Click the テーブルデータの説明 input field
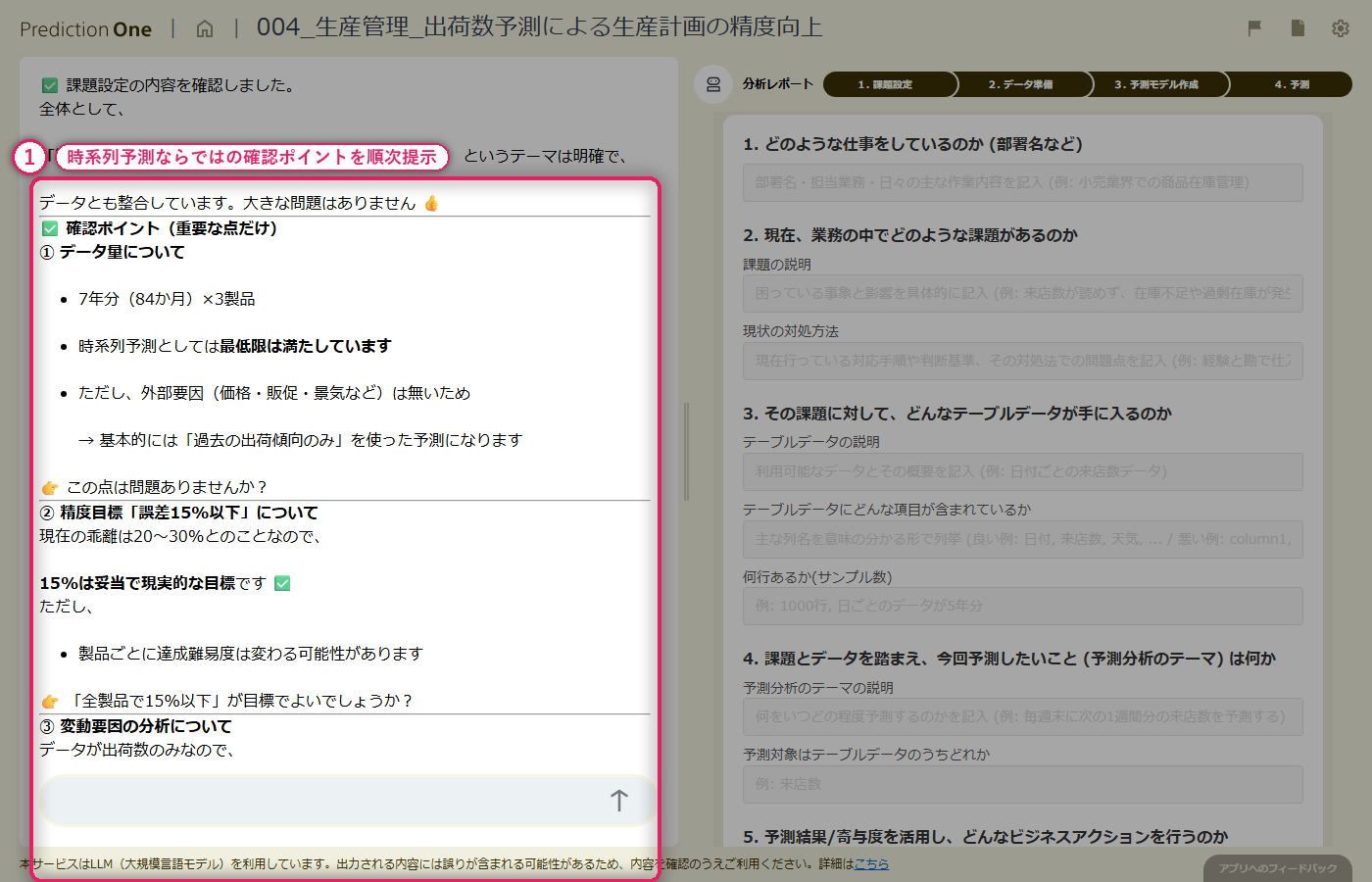This screenshot has width=1372, height=882. point(1023,471)
